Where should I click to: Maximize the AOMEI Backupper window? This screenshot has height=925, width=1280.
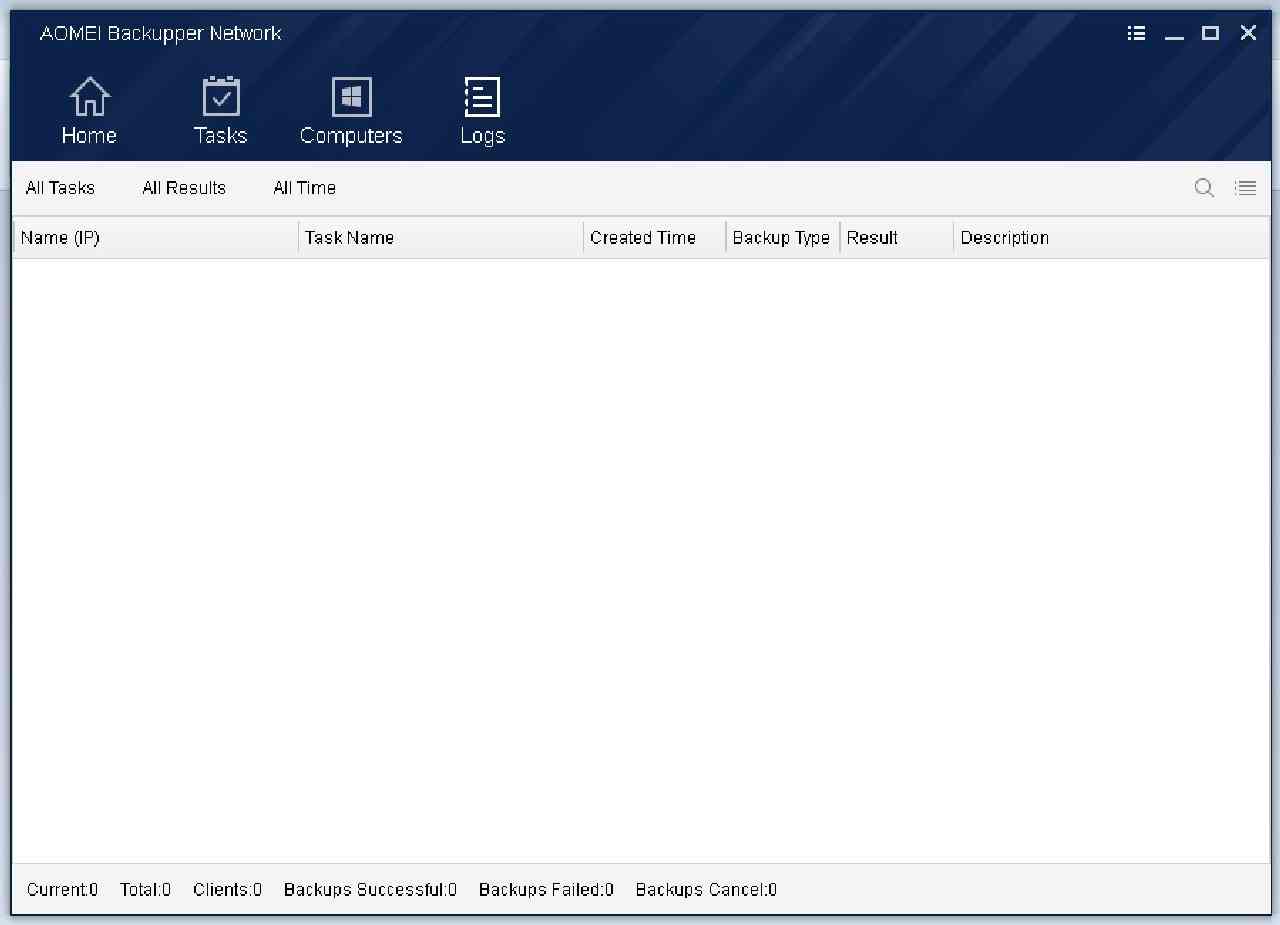(1210, 33)
